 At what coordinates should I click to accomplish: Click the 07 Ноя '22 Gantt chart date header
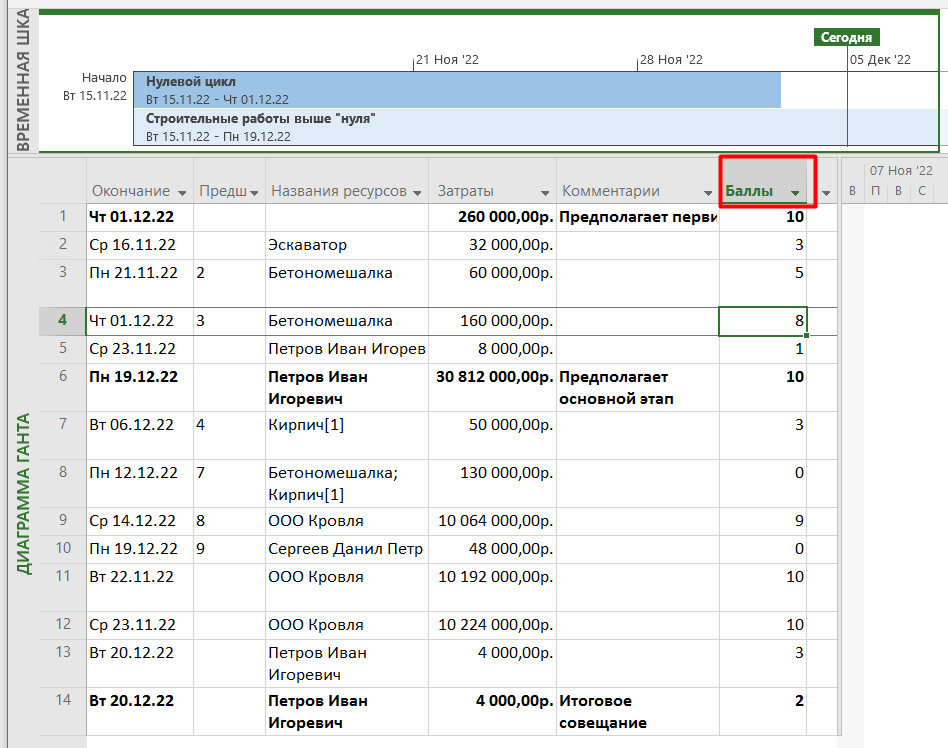click(x=901, y=171)
